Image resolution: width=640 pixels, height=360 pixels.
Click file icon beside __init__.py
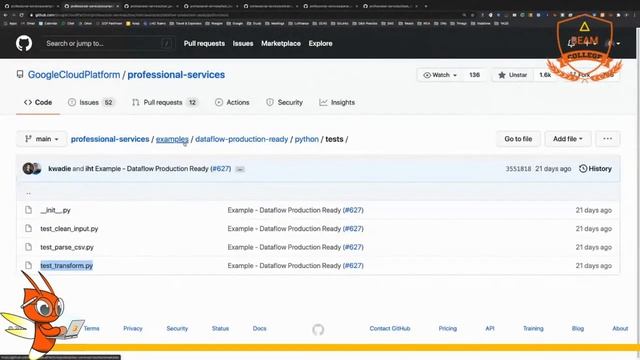28,210
